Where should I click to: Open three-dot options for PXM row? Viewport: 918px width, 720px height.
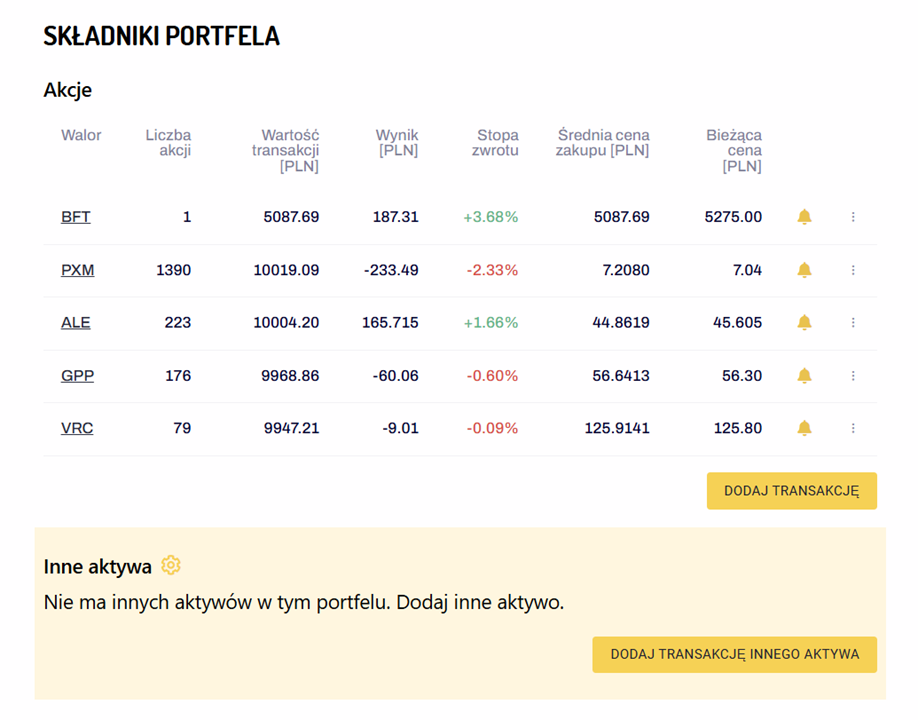(853, 270)
